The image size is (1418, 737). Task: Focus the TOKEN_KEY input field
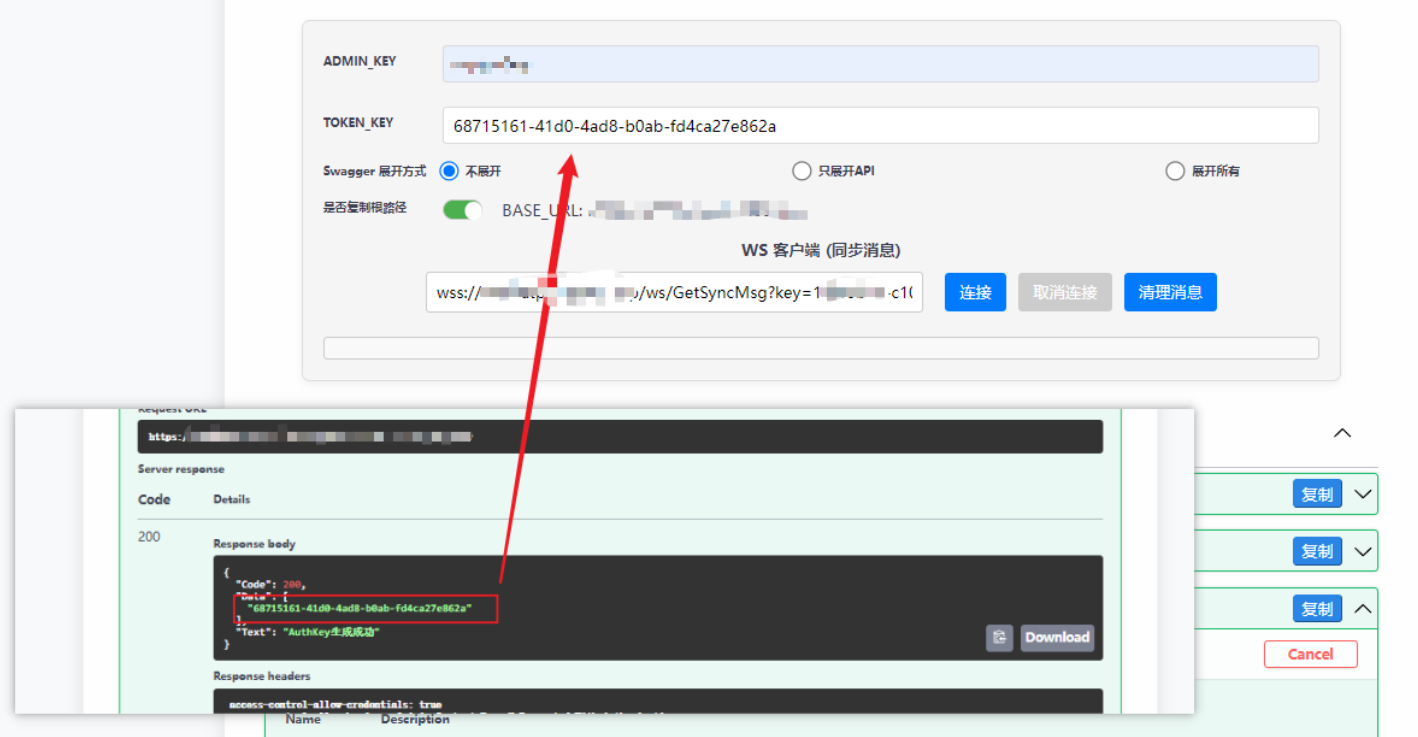[880, 126]
